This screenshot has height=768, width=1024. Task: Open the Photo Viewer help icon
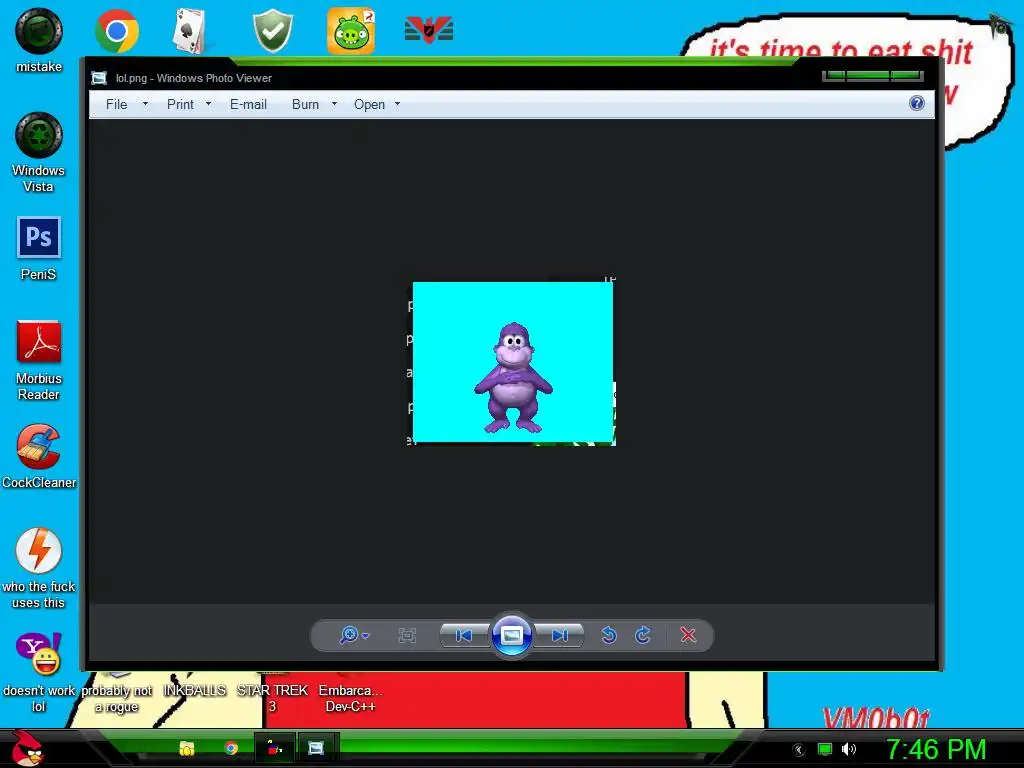[x=917, y=103]
